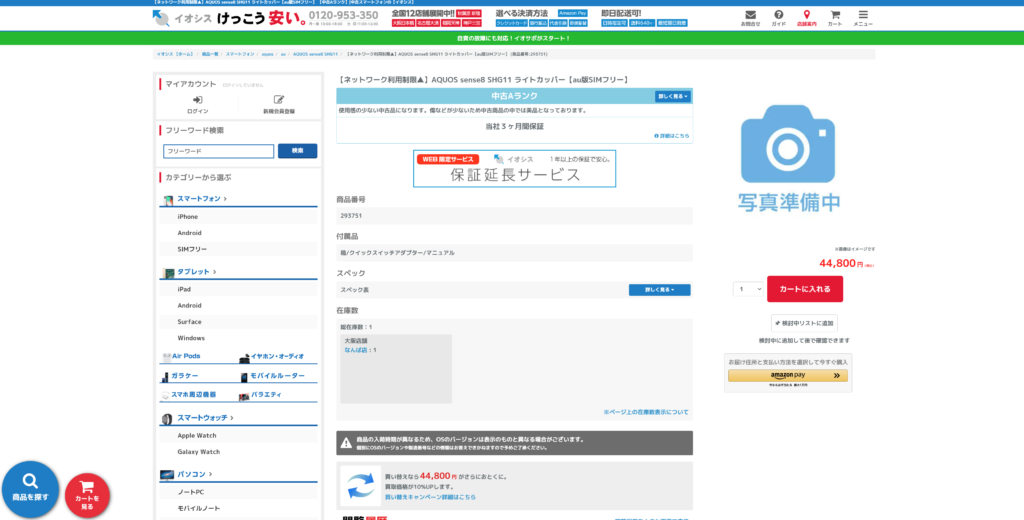1024x520 pixels.
Task: Open the カート icon in header
Action: [835, 16]
